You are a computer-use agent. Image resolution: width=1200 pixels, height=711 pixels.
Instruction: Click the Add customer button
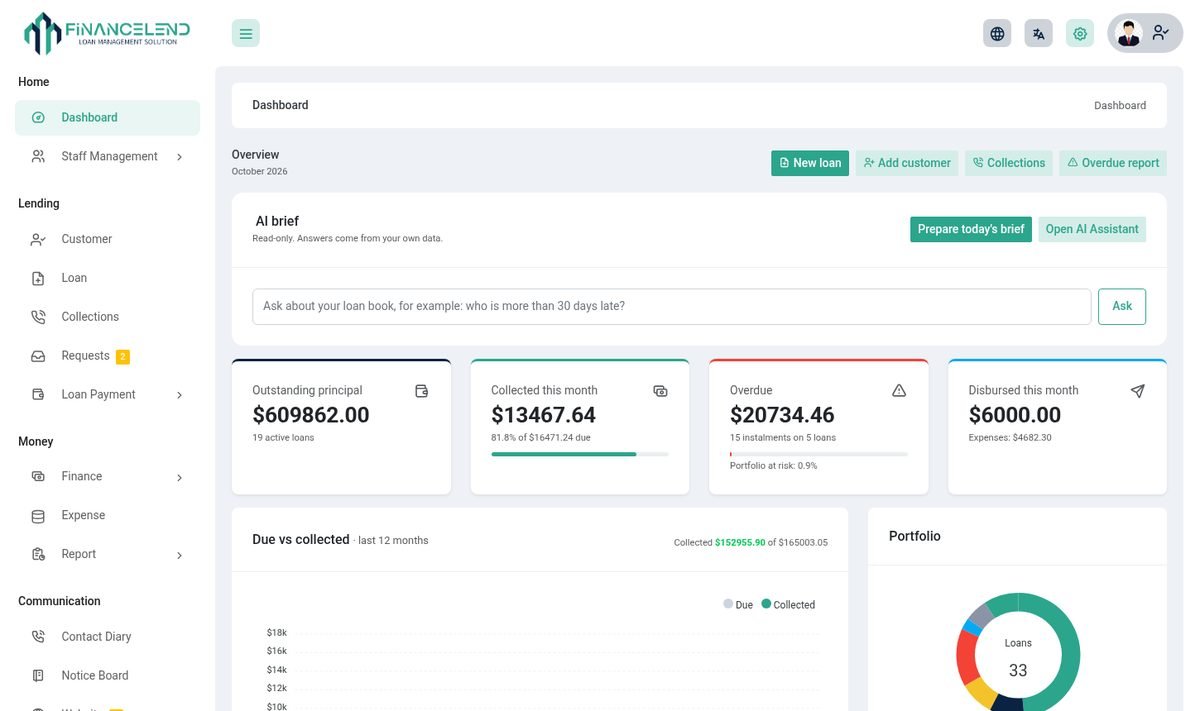(907, 163)
